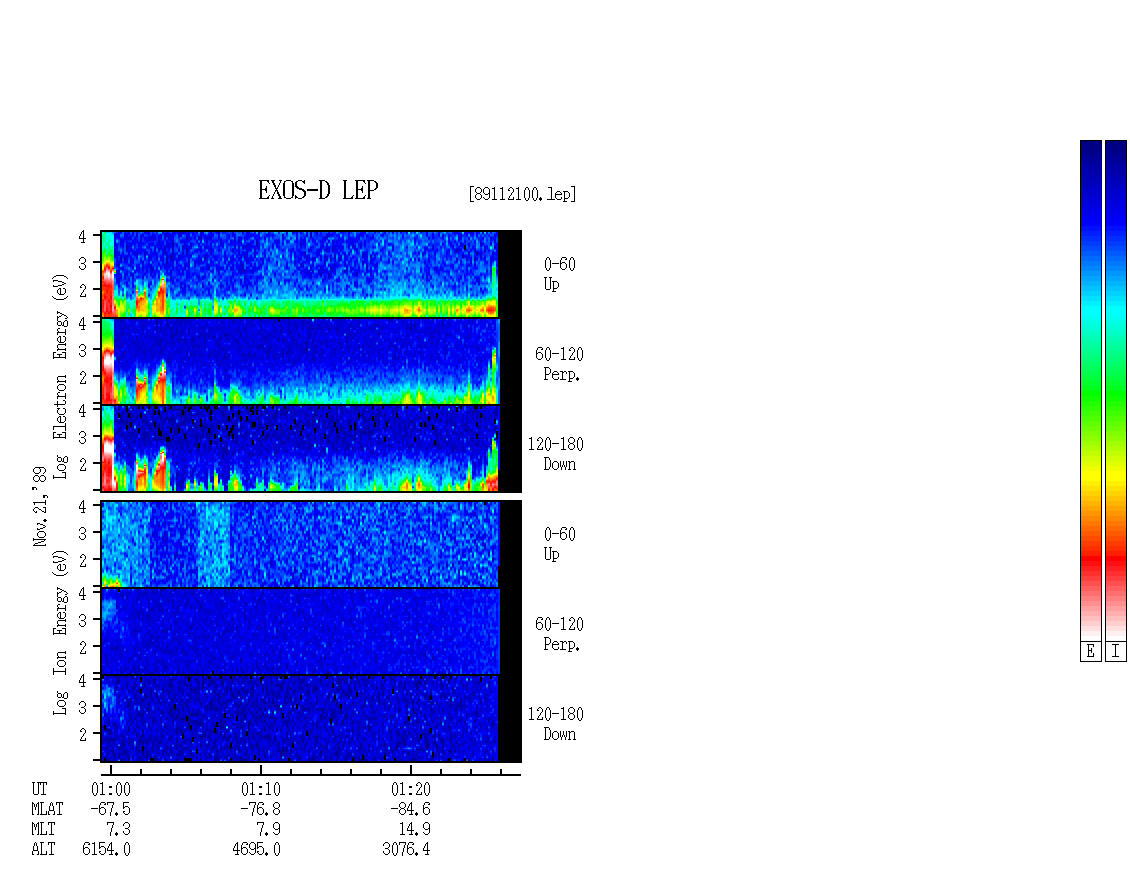This screenshot has height=875, width=1130.
Task: Click the ALT value 4695.0
Action: (257, 850)
